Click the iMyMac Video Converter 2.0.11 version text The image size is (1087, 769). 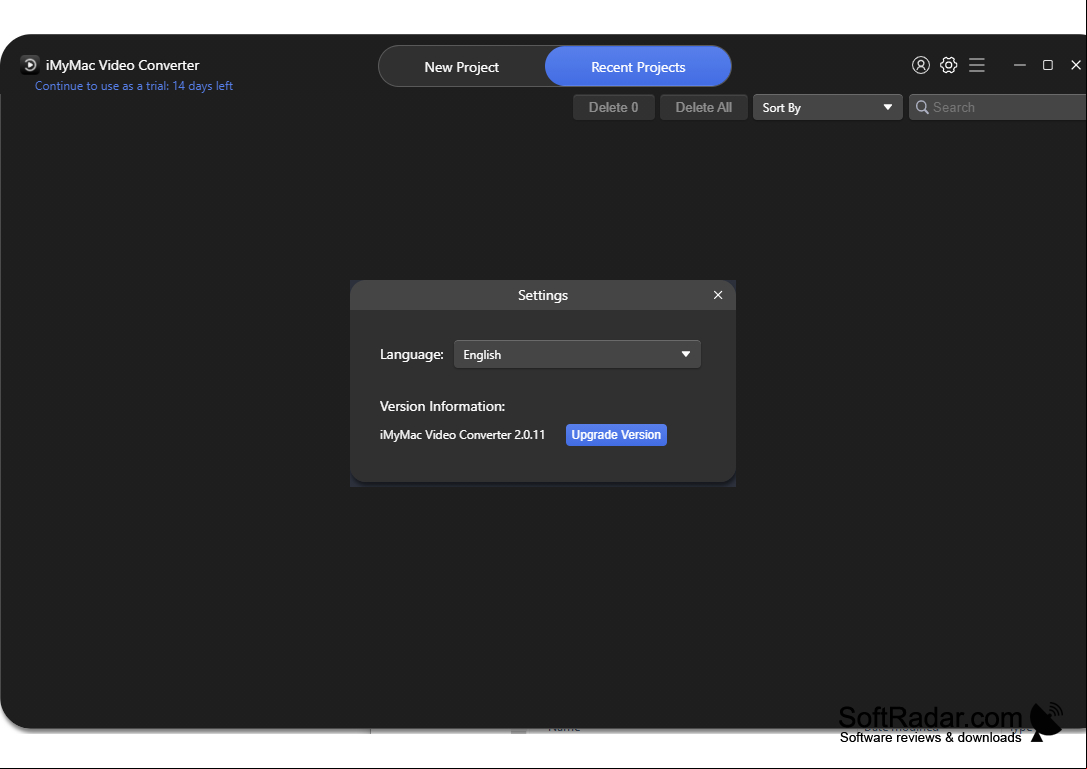pos(462,435)
